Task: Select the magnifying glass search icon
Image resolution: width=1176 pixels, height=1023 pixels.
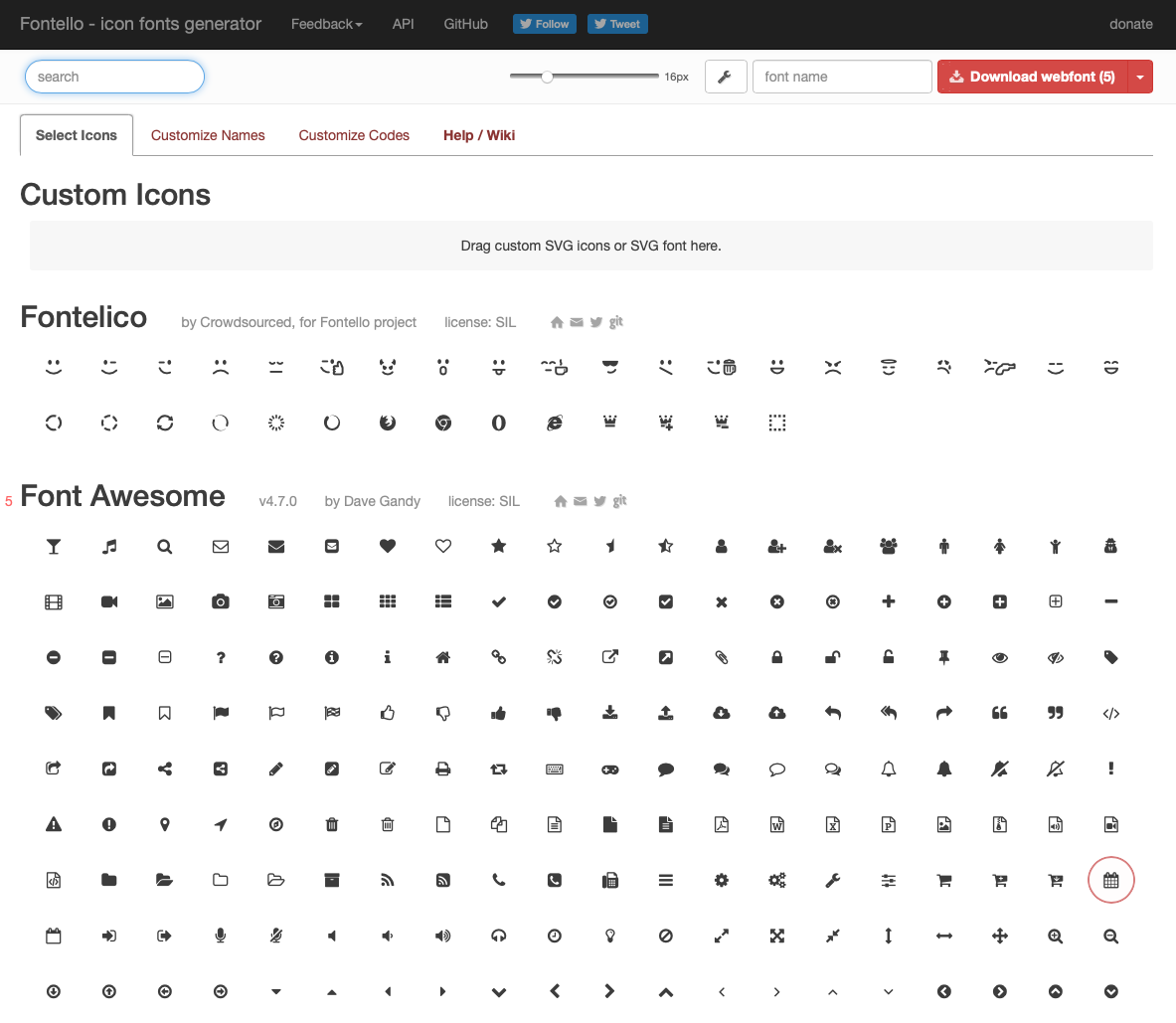Action: click(x=164, y=546)
